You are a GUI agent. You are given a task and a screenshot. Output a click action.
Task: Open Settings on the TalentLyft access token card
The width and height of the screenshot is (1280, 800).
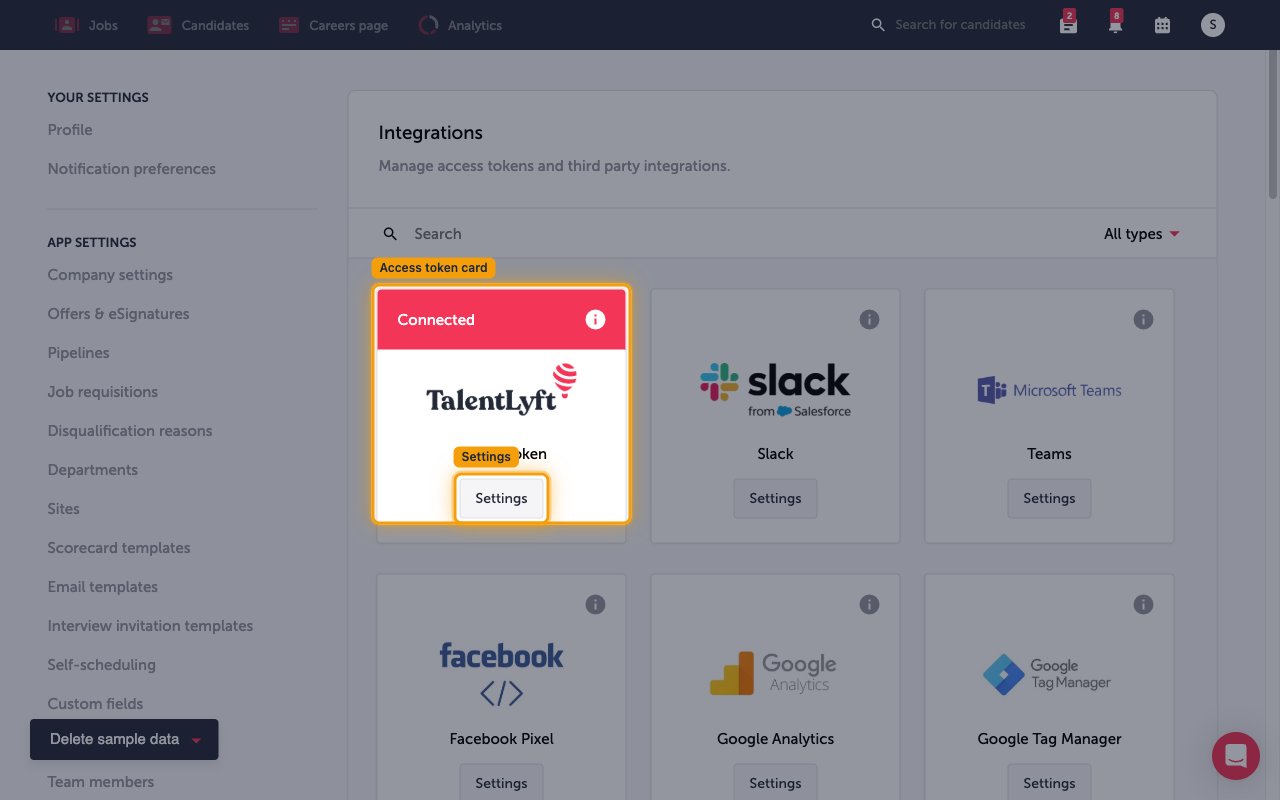(501, 498)
